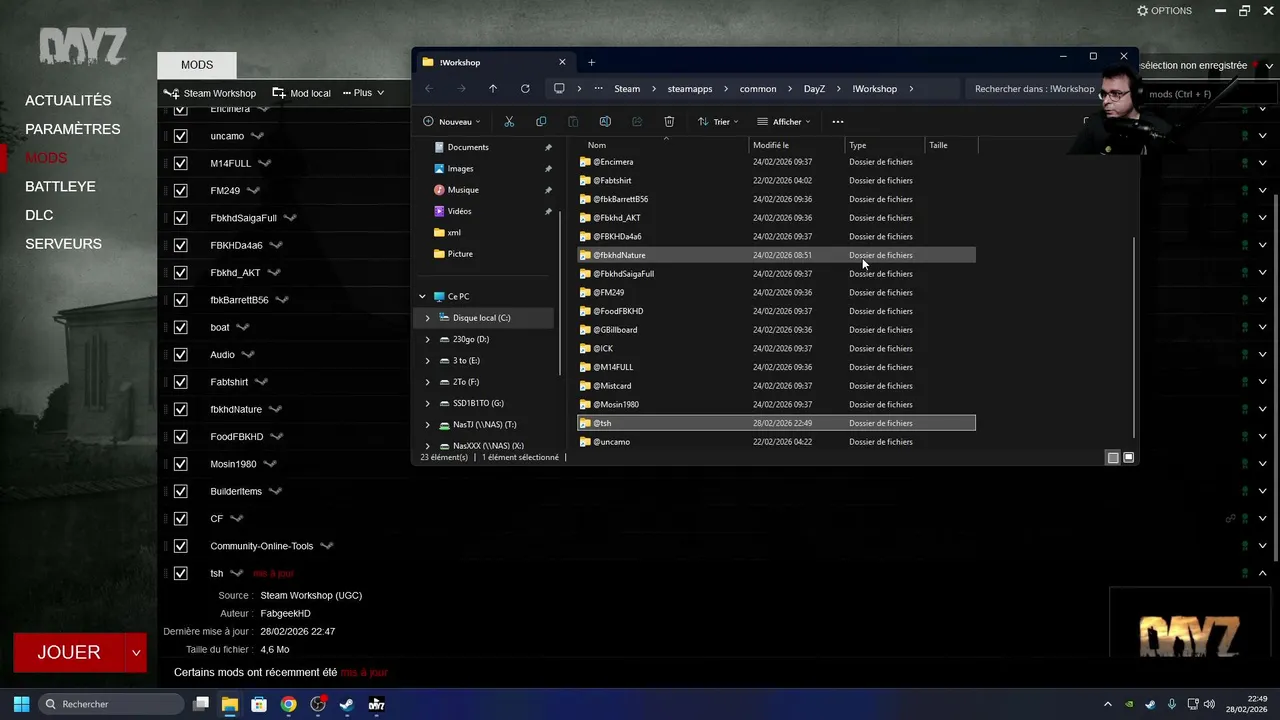The image size is (1280, 720).
Task: Open the Nouveau dropdown in Explorer
Action: pyautogui.click(x=452, y=122)
